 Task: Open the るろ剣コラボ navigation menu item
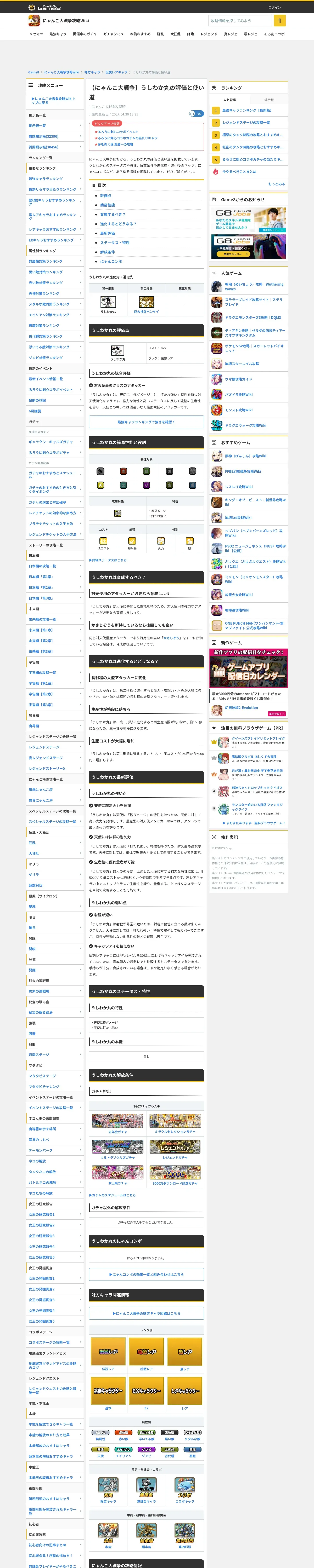[x=274, y=34]
